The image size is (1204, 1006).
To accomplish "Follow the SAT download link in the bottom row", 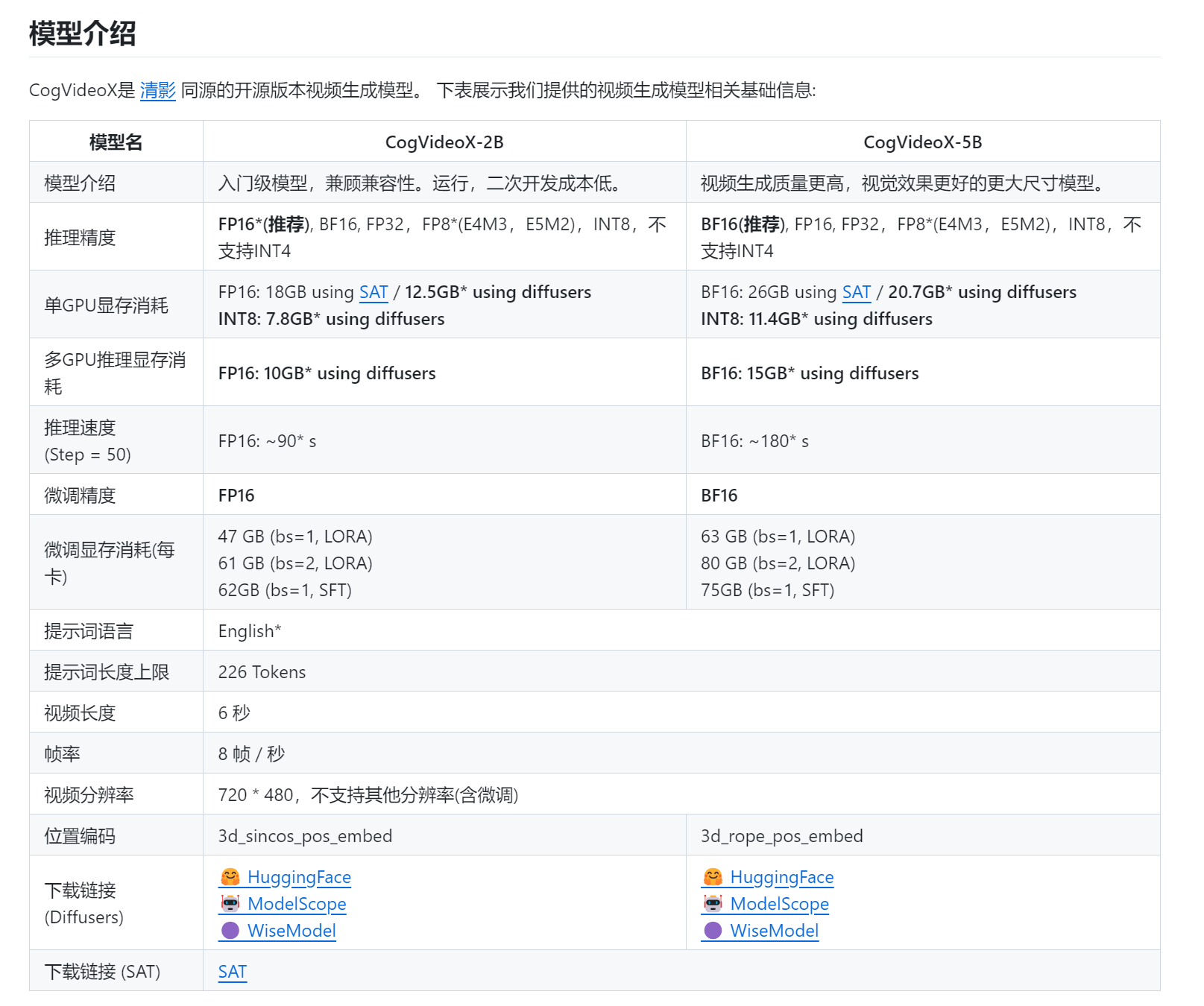I will (232, 972).
